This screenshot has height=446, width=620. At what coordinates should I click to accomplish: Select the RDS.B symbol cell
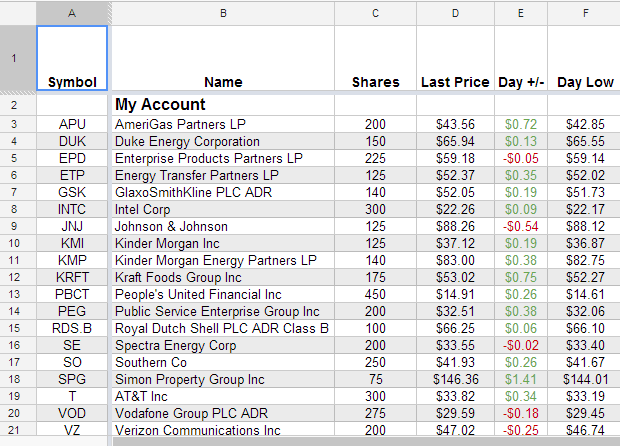[72, 328]
